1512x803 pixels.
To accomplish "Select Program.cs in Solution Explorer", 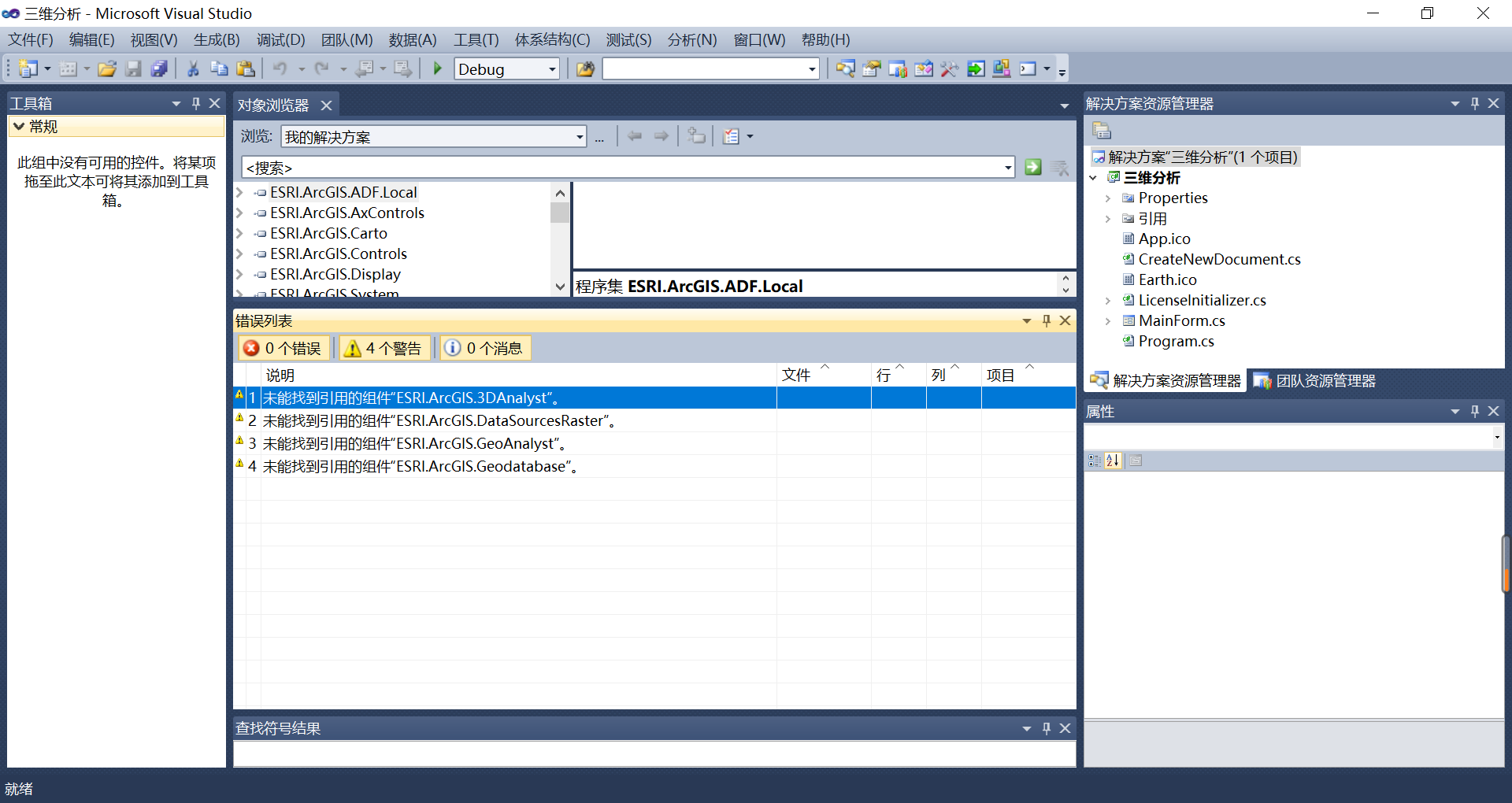I will click(x=1176, y=342).
